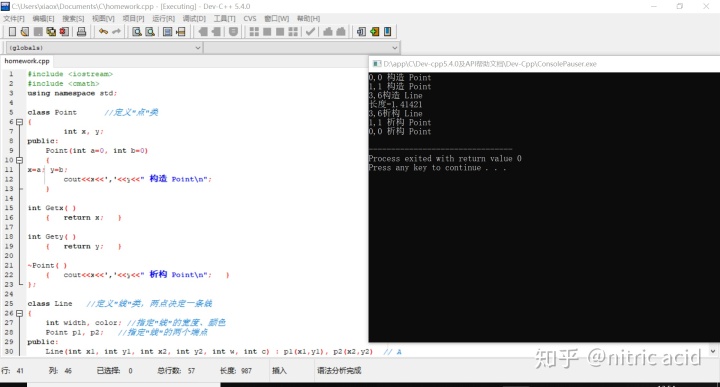Click line number 15 in the gutter
This screenshot has height=387, width=720.
9,208
